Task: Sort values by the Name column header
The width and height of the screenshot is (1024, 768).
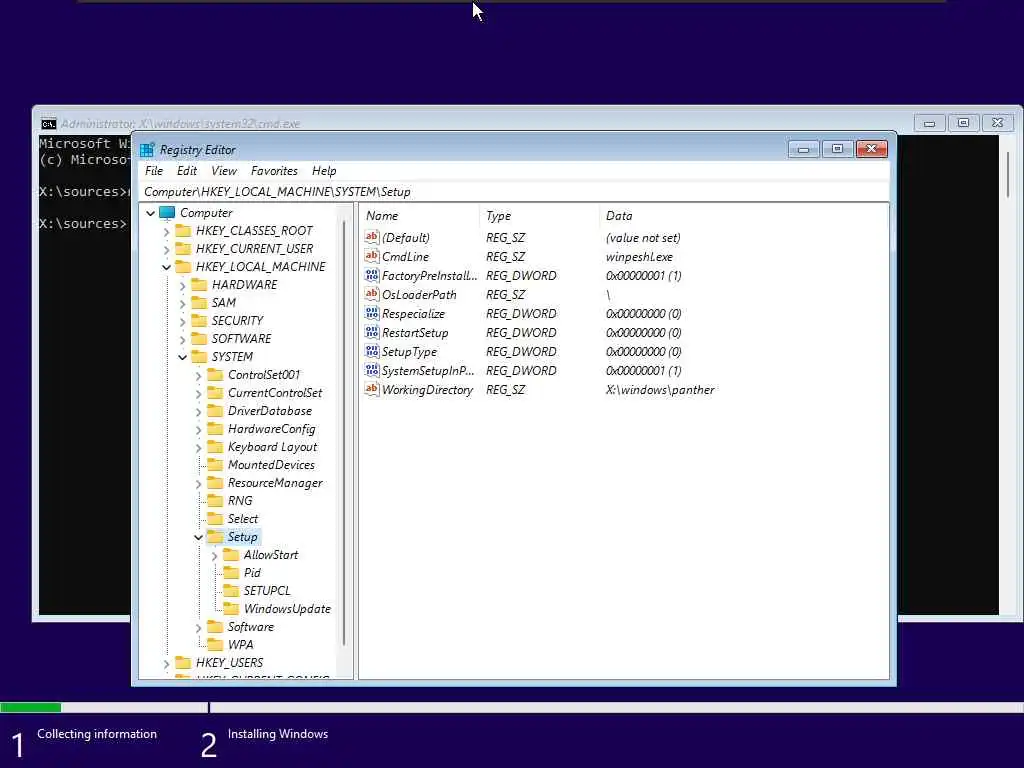Action: [x=419, y=216]
